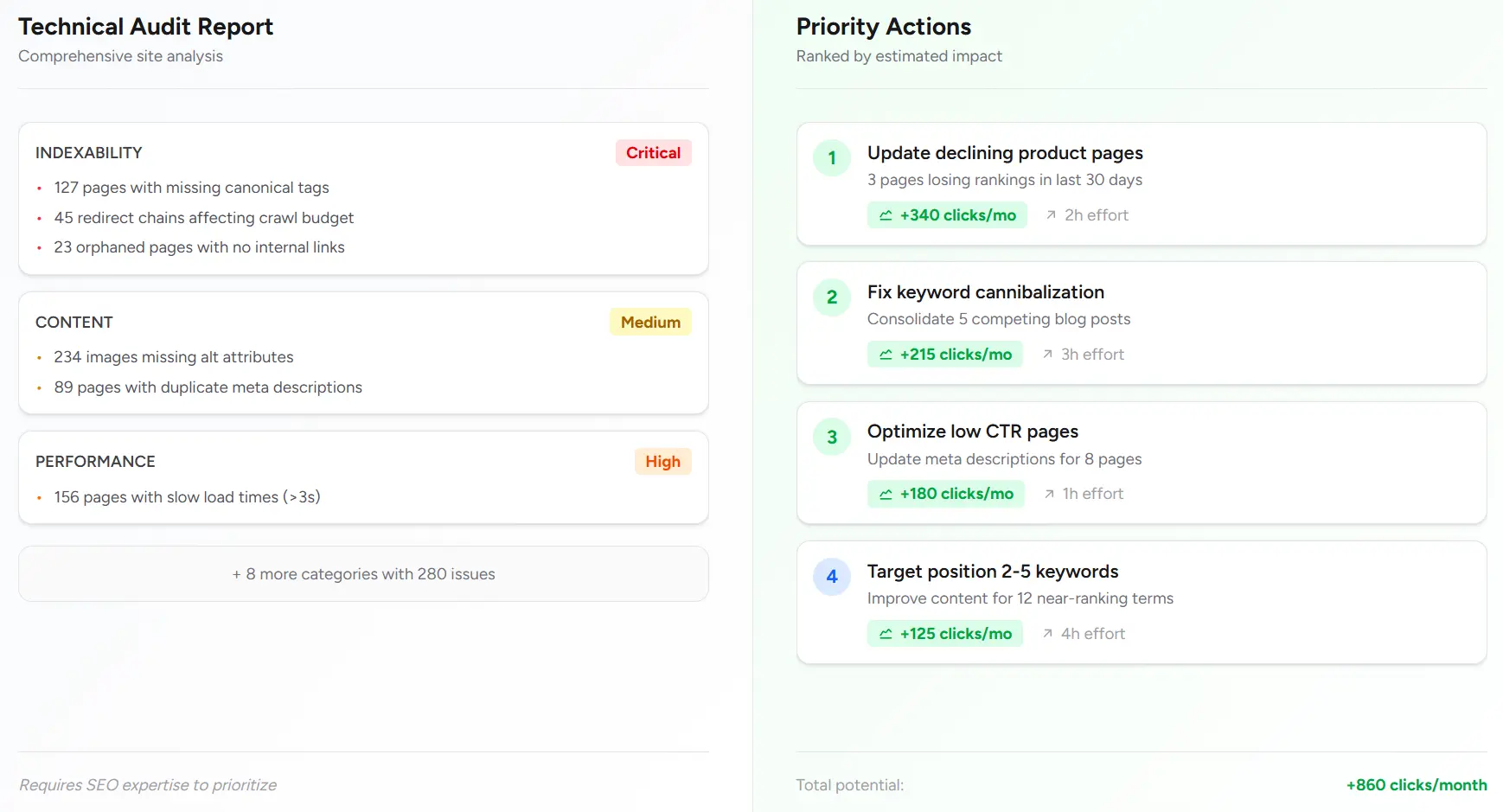Image resolution: width=1503 pixels, height=812 pixels.
Task: Expand the 8 more categories with 280 issues
Action: click(363, 573)
